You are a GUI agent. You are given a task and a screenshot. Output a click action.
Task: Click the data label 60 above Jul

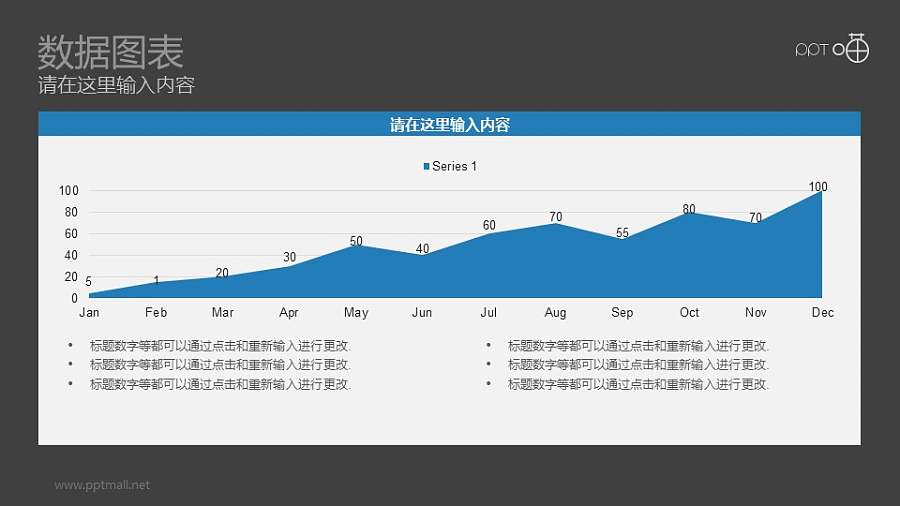pos(489,225)
